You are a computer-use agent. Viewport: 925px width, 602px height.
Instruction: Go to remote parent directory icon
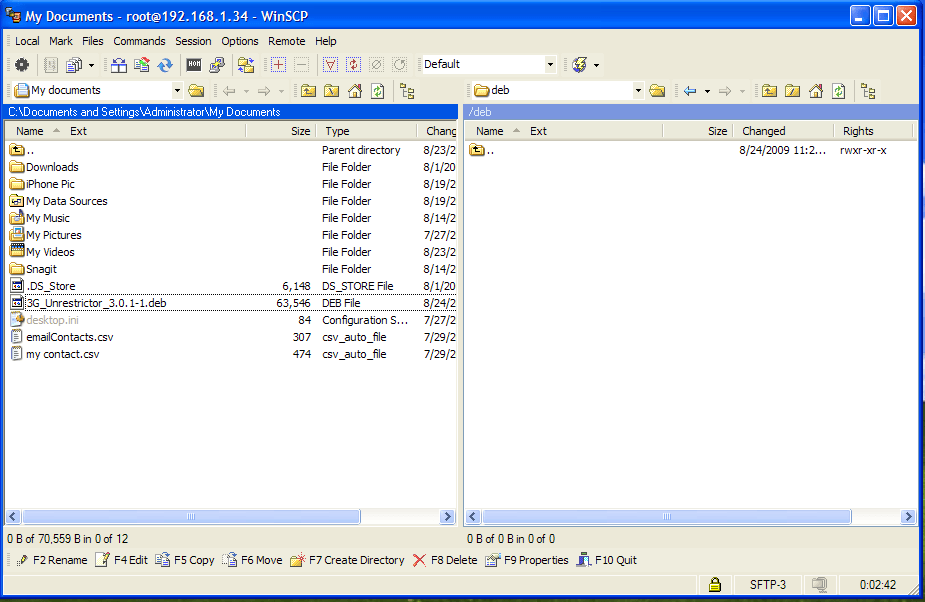(x=769, y=91)
